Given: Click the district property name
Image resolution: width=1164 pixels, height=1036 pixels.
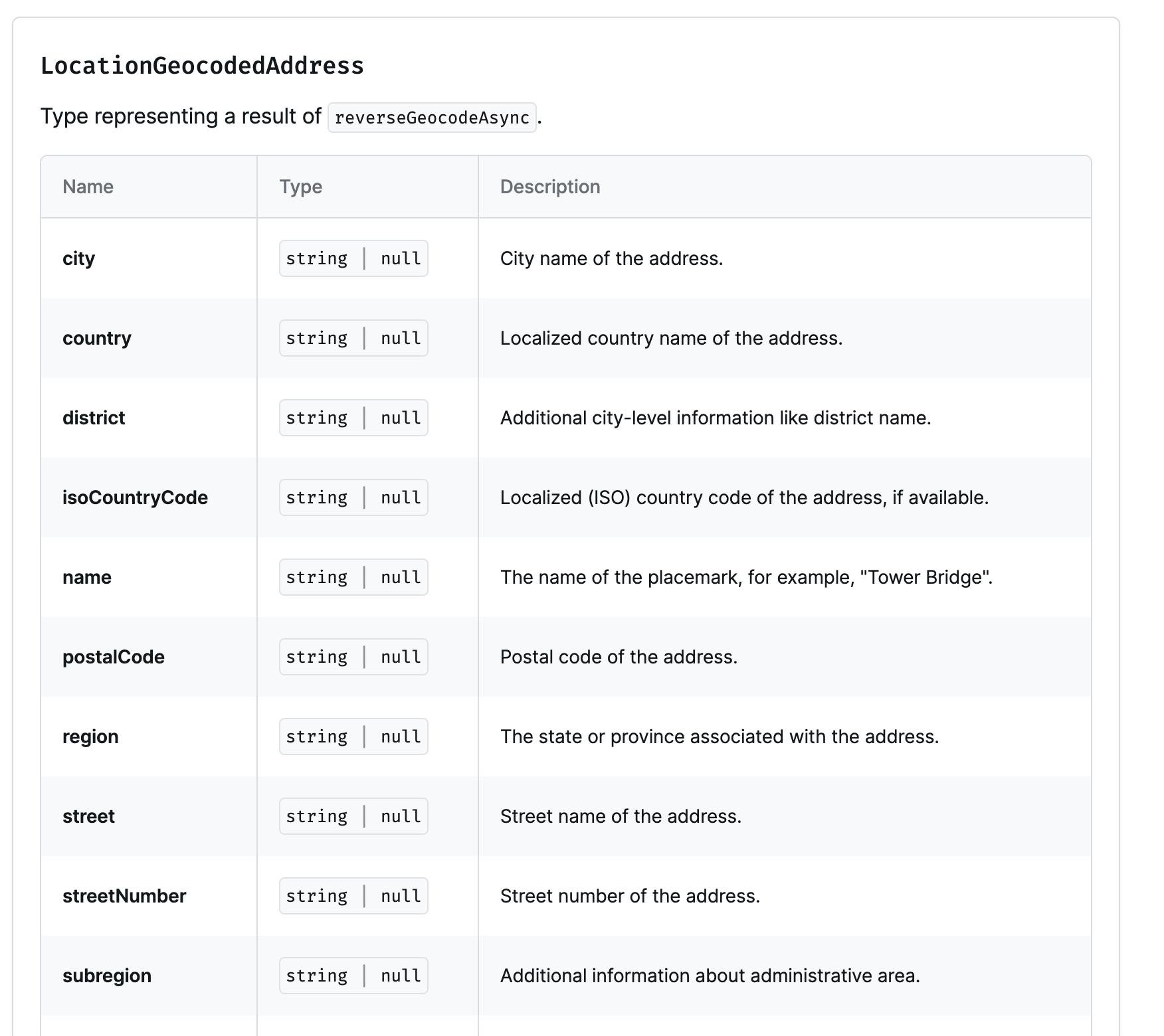Looking at the screenshot, I should tap(94, 418).
